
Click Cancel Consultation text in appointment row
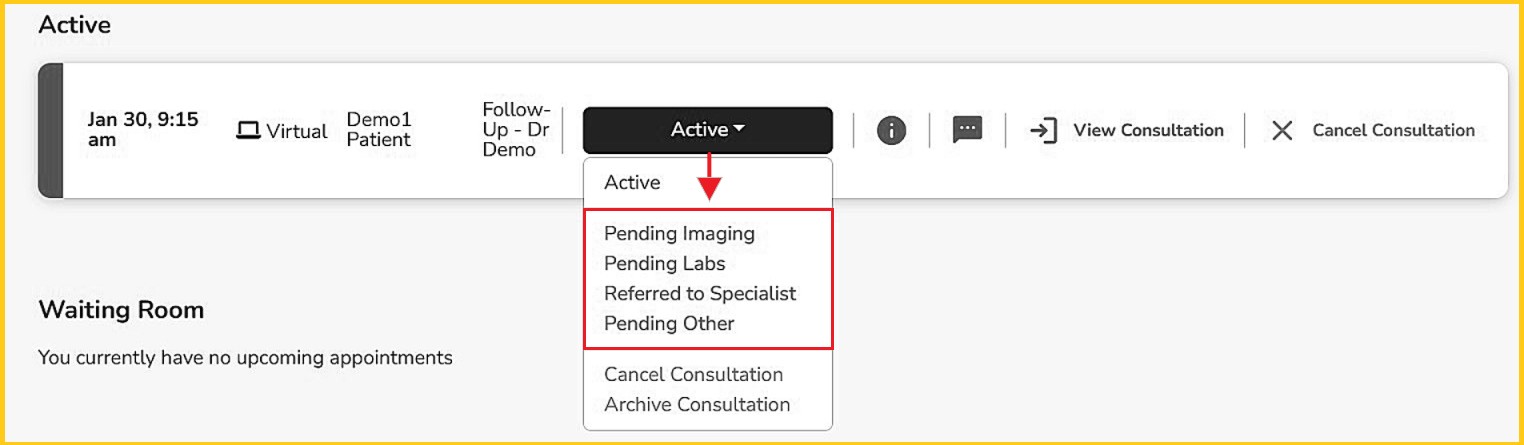pos(1393,130)
